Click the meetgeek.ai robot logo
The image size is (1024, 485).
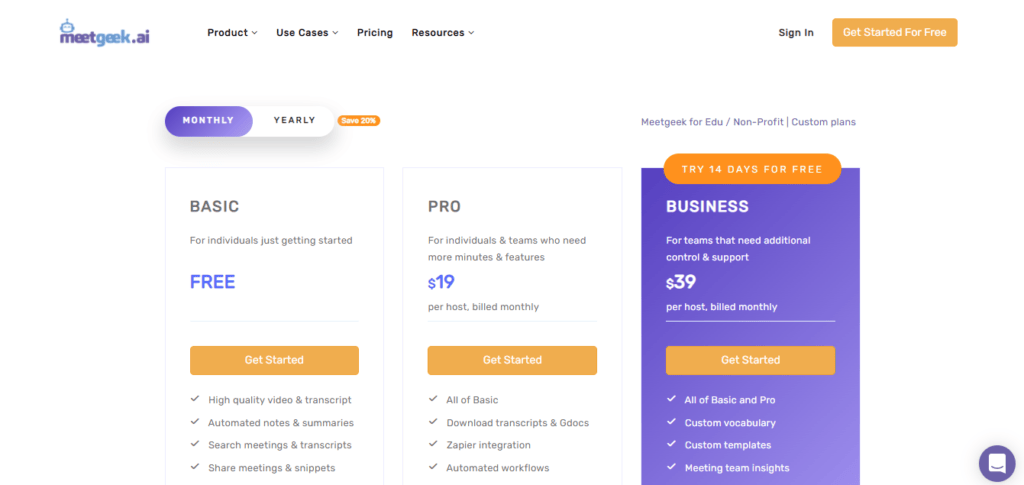[104, 33]
